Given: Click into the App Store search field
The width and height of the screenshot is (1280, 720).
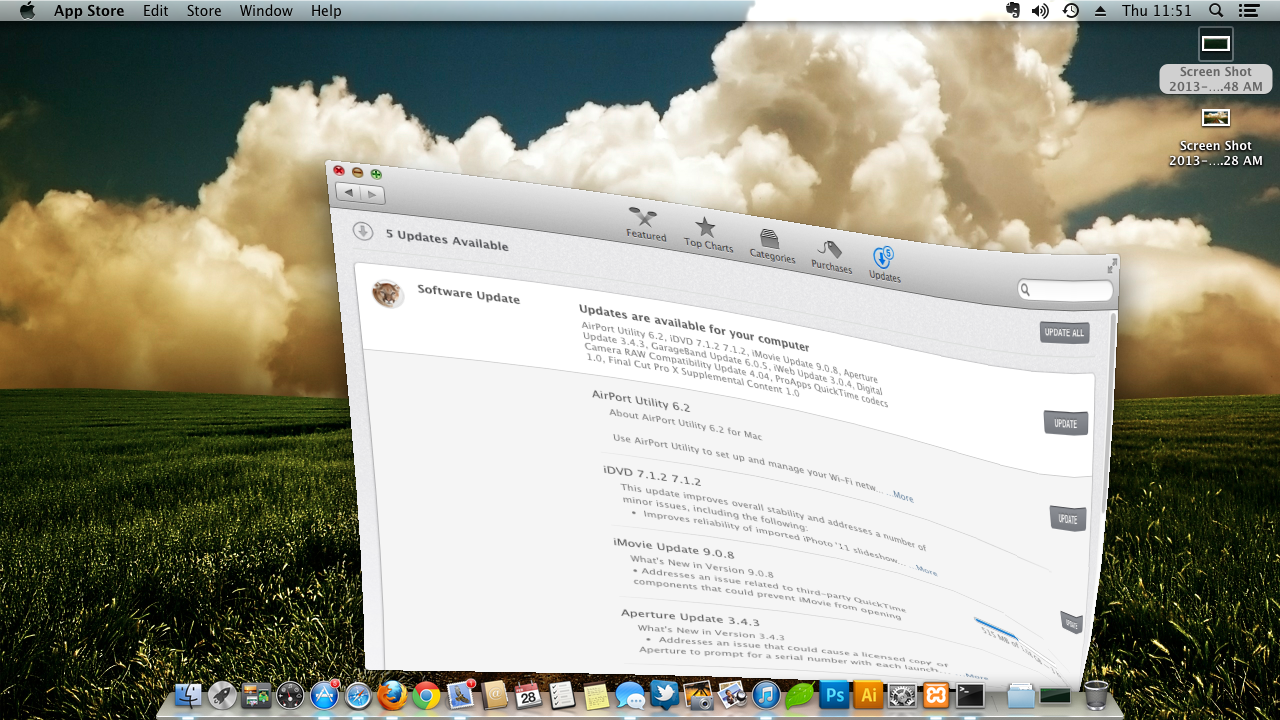Looking at the screenshot, I should [1066, 290].
